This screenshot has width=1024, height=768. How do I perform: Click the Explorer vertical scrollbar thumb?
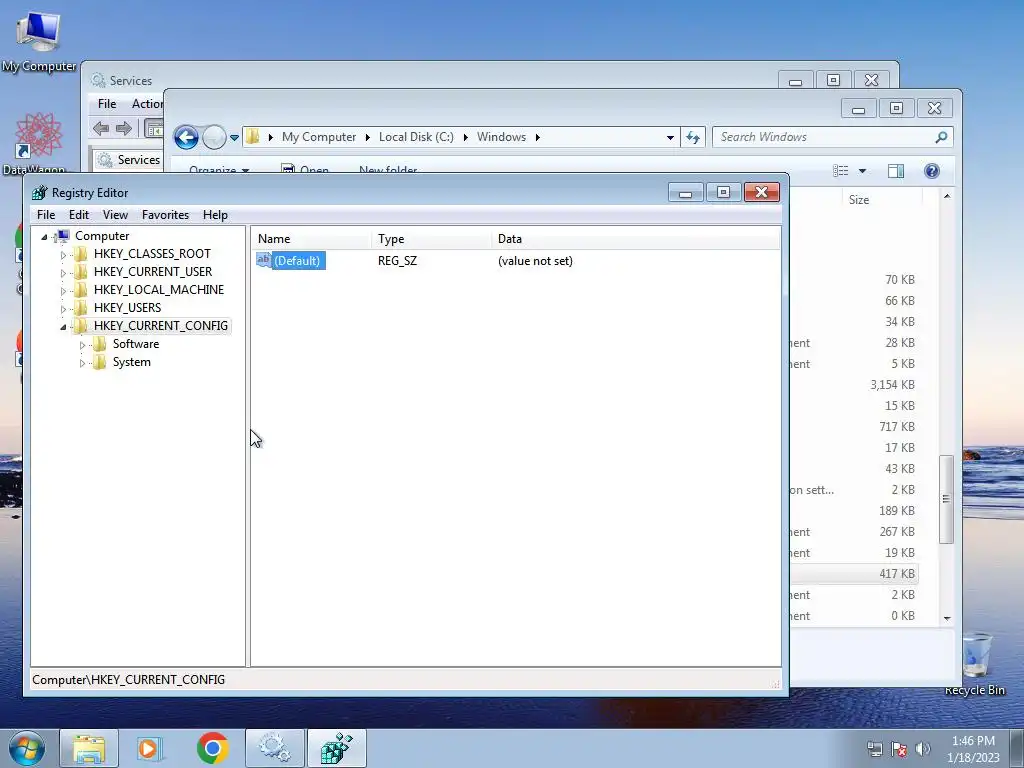[946, 500]
